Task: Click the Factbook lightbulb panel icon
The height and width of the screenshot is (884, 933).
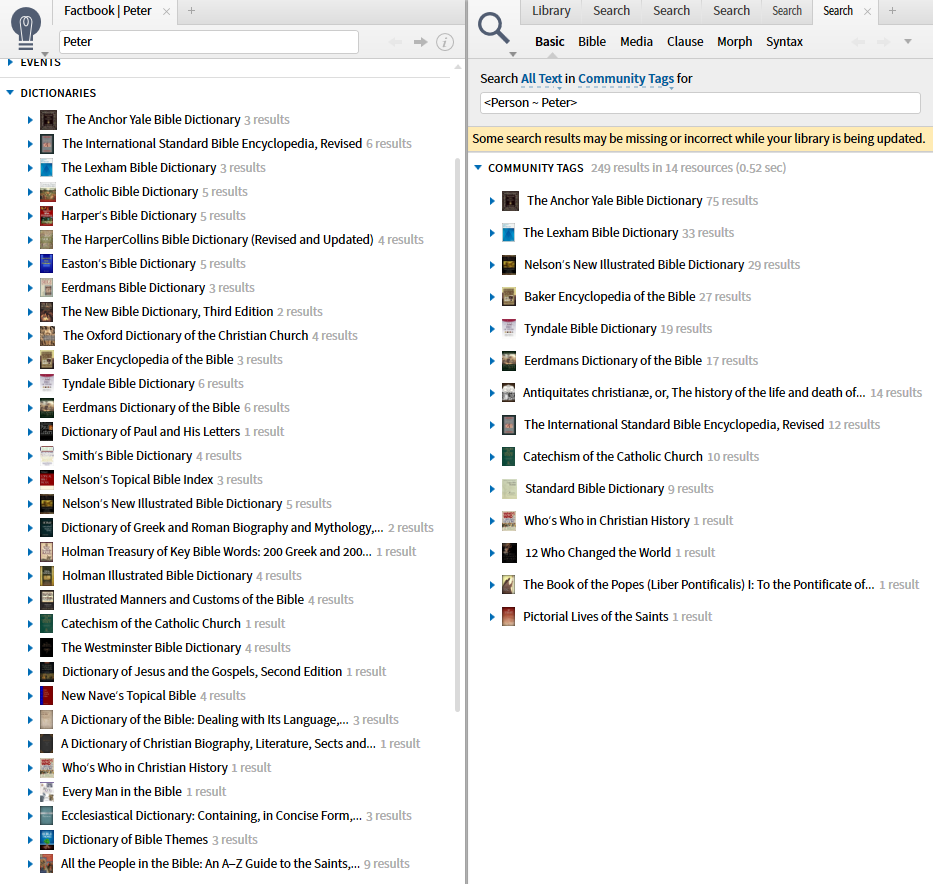Action: click(26, 28)
